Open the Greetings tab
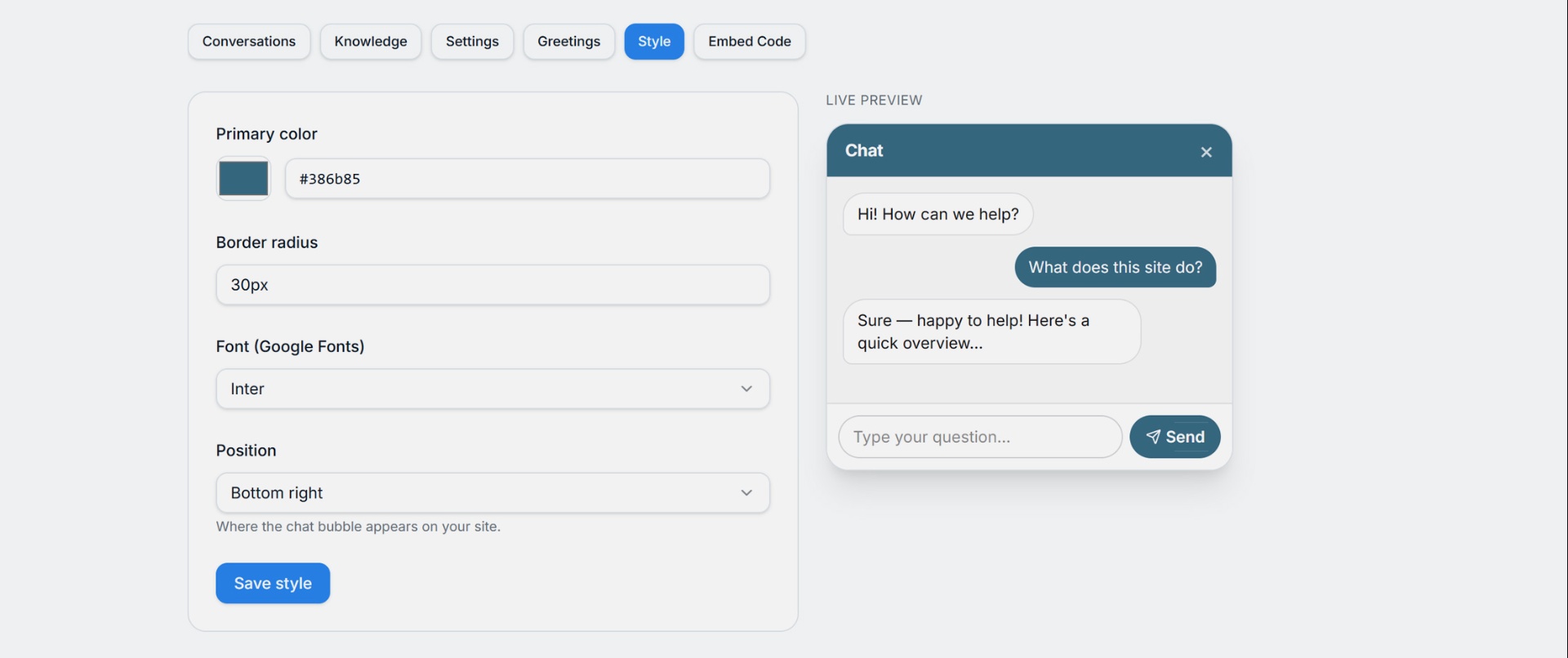This screenshot has width=1568, height=658. [x=569, y=42]
